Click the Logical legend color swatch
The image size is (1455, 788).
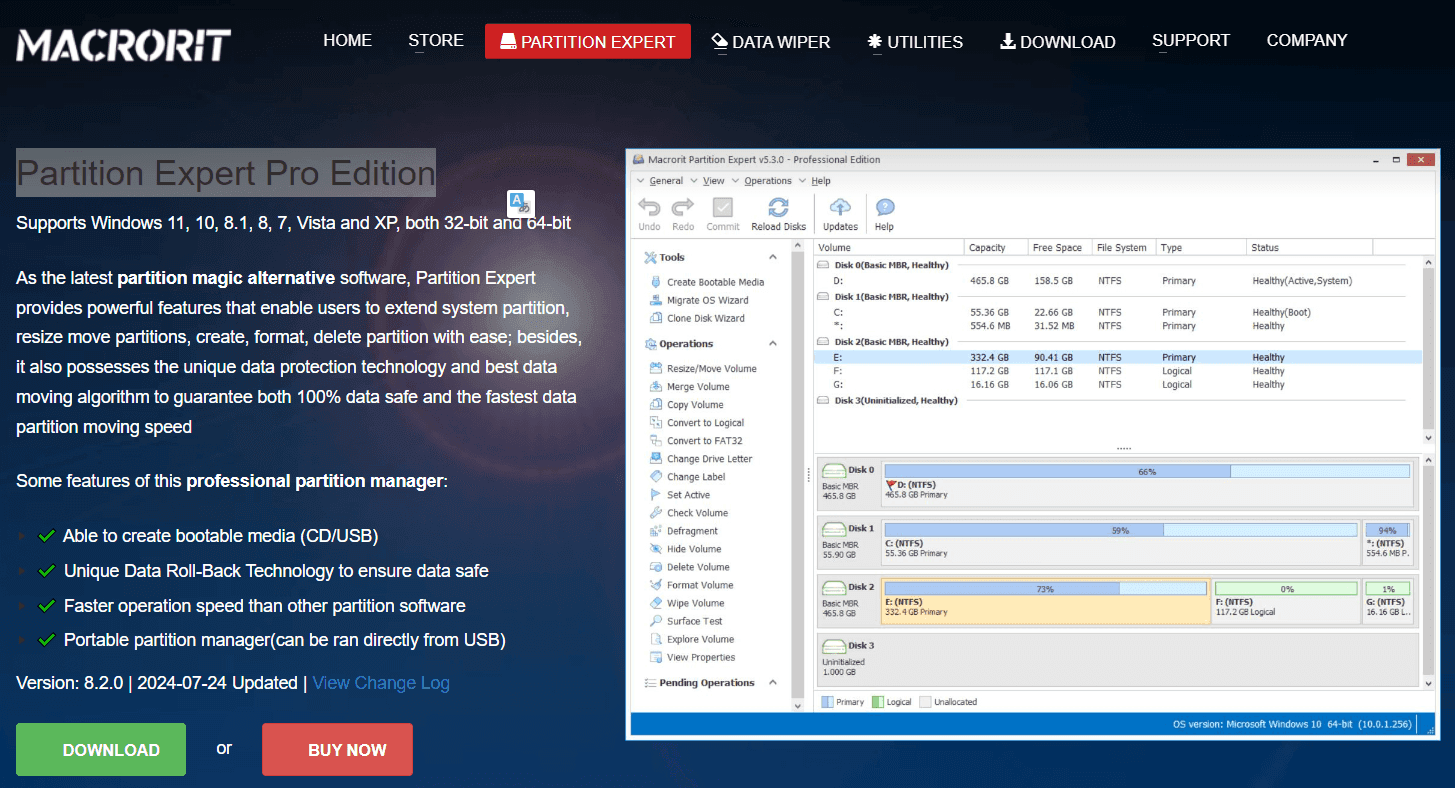(878, 702)
